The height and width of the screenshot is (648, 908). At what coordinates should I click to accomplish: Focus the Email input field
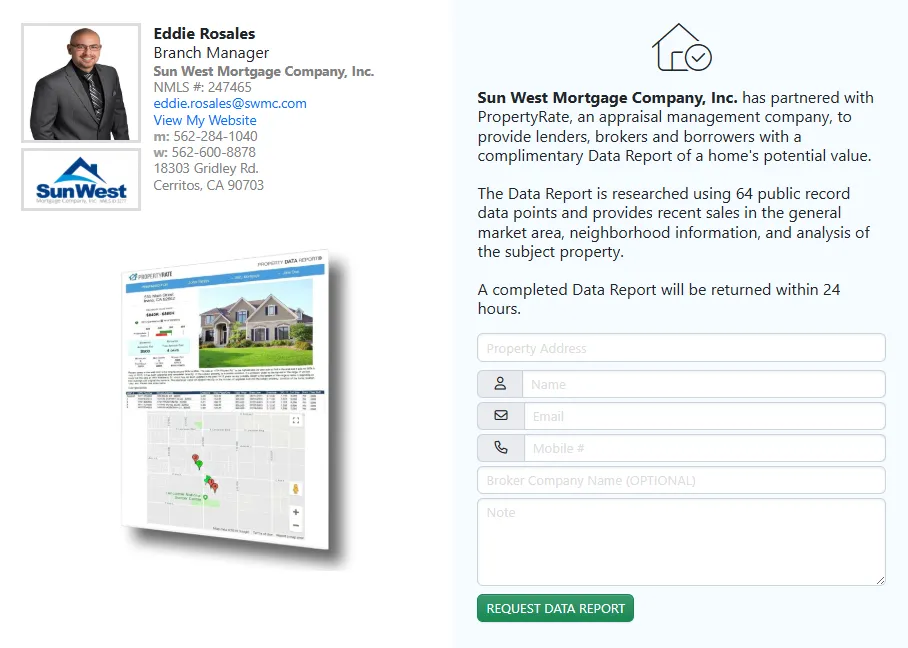(x=704, y=416)
